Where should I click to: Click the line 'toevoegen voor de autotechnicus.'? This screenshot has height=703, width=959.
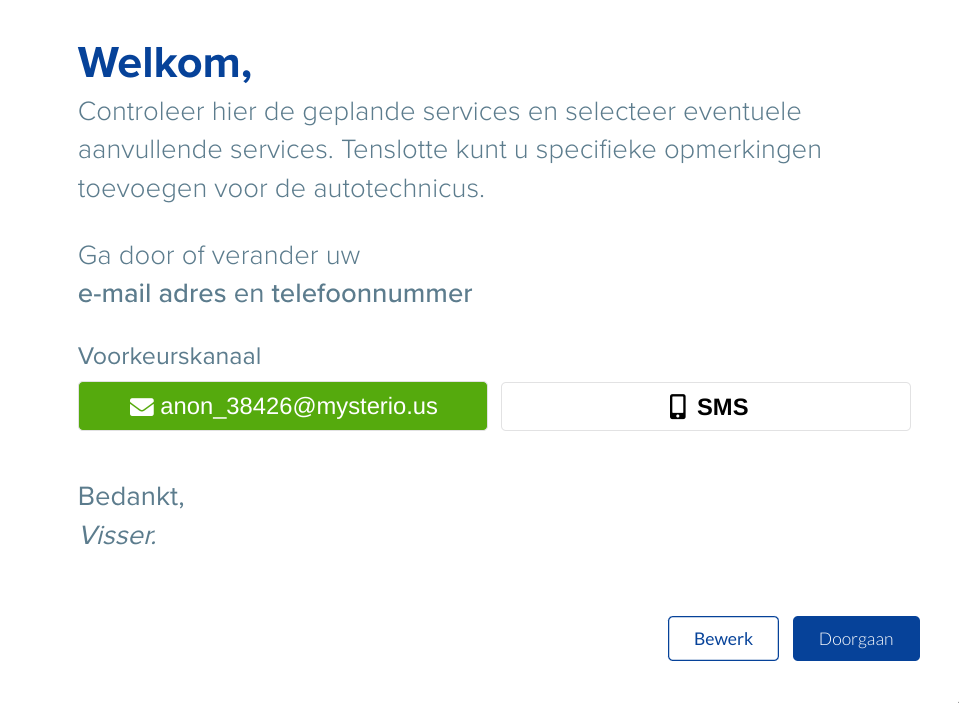pos(281,188)
